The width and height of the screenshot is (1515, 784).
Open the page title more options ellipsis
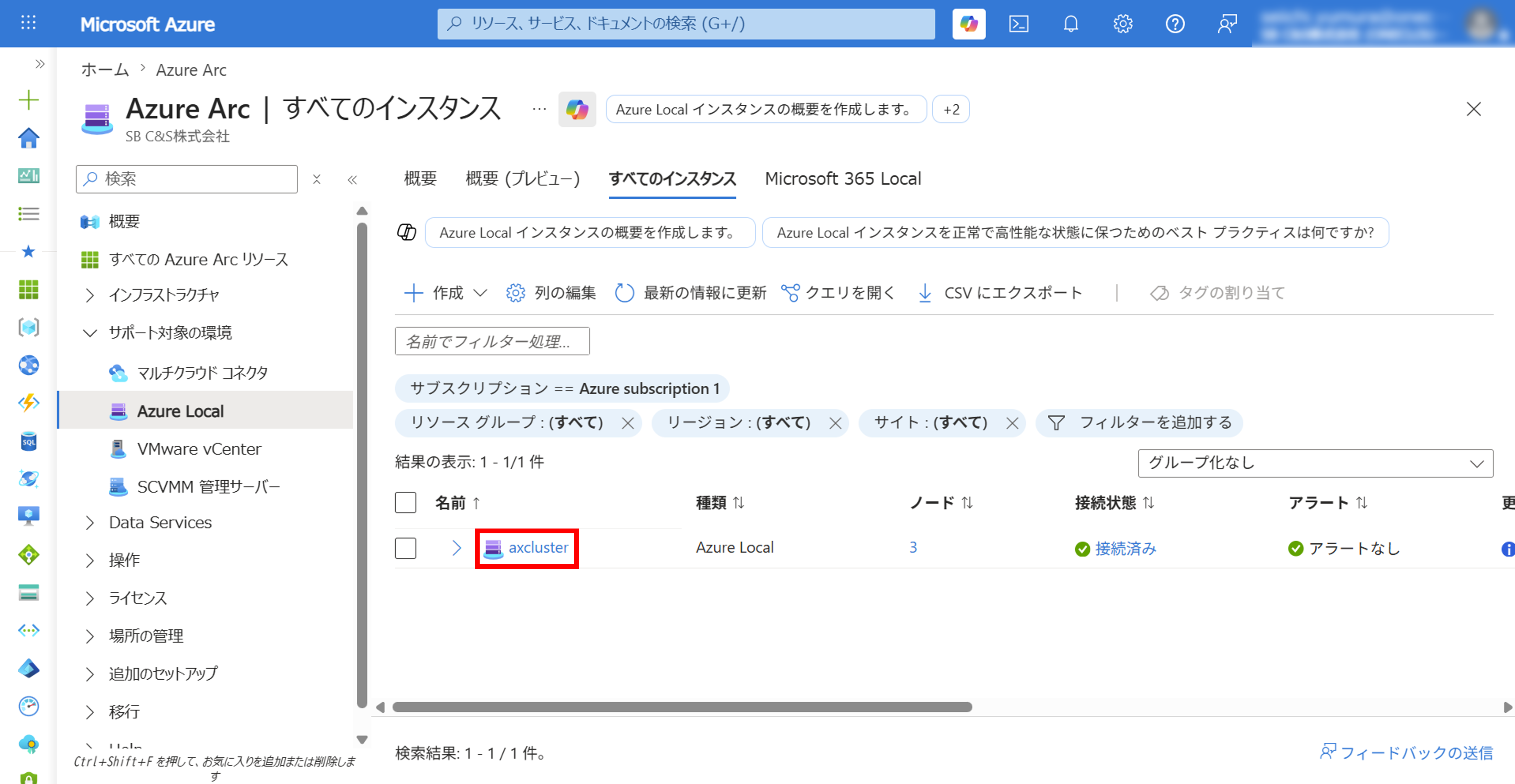click(x=539, y=109)
